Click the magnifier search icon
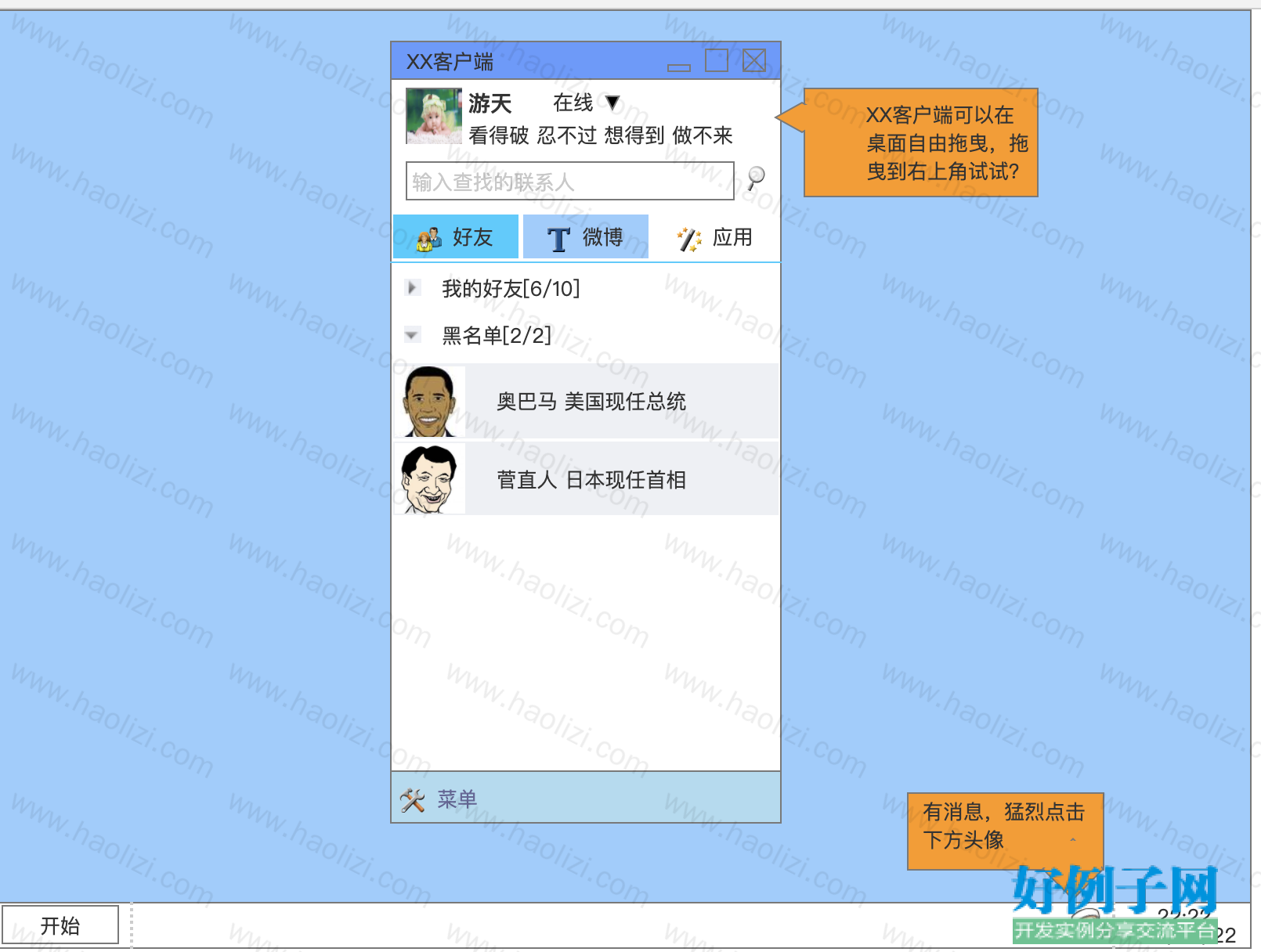This screenshot has width=1261, height=952. click(x=756, y=178)
